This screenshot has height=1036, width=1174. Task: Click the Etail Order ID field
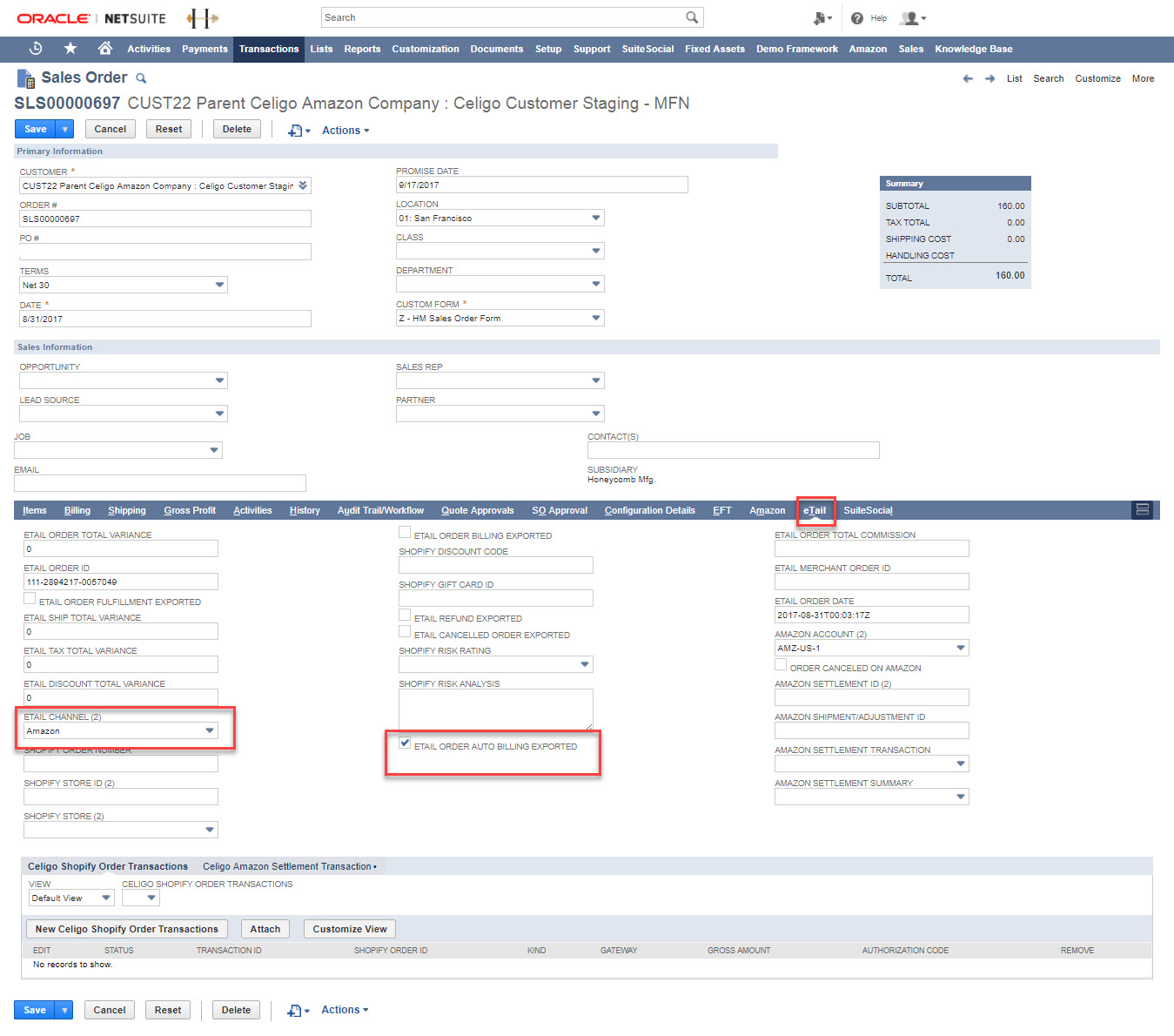(121, 582)
